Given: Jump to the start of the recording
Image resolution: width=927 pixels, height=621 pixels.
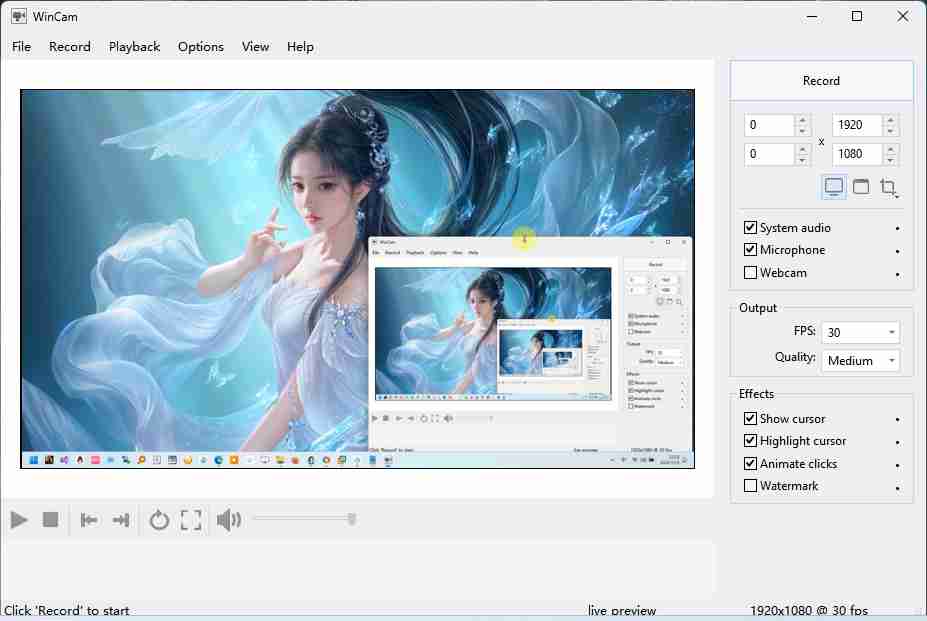Looking at the screenshot, I should (89, 519).
